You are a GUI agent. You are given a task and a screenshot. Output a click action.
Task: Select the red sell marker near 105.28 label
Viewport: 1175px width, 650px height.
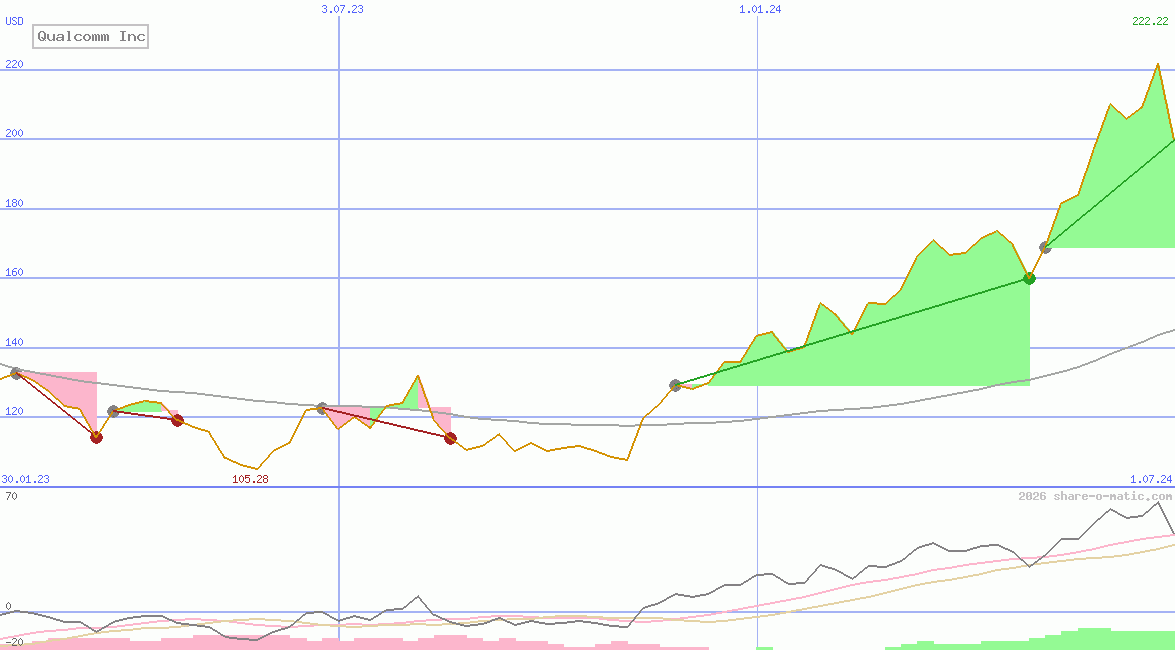[177, 421]
